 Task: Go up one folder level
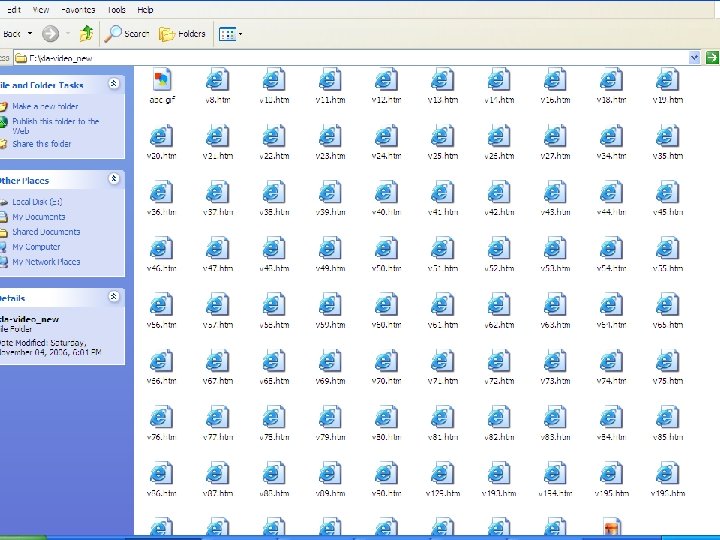(86, 34)
